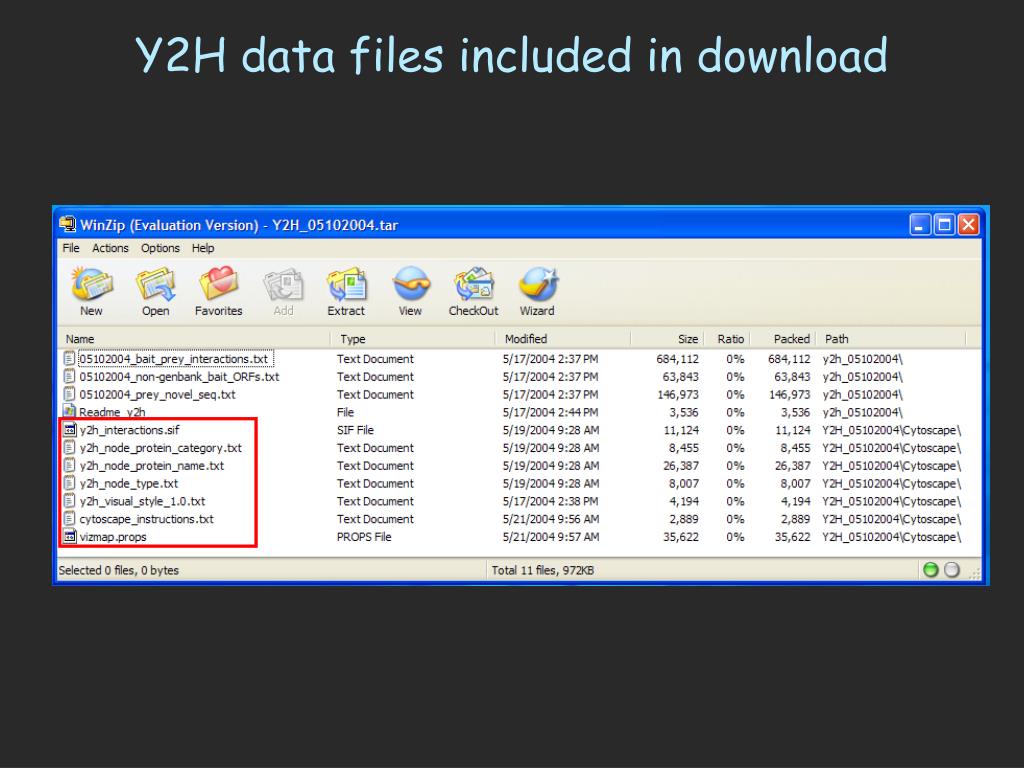Select file y2h_node_type.txt
Viewport: 1024px width, 768px height.
tap(129, 483)
